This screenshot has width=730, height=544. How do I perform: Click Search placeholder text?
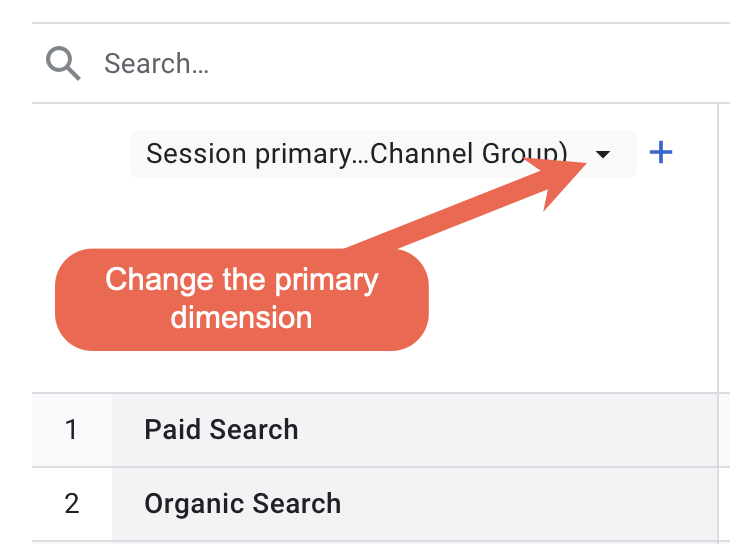coord(156,63)
